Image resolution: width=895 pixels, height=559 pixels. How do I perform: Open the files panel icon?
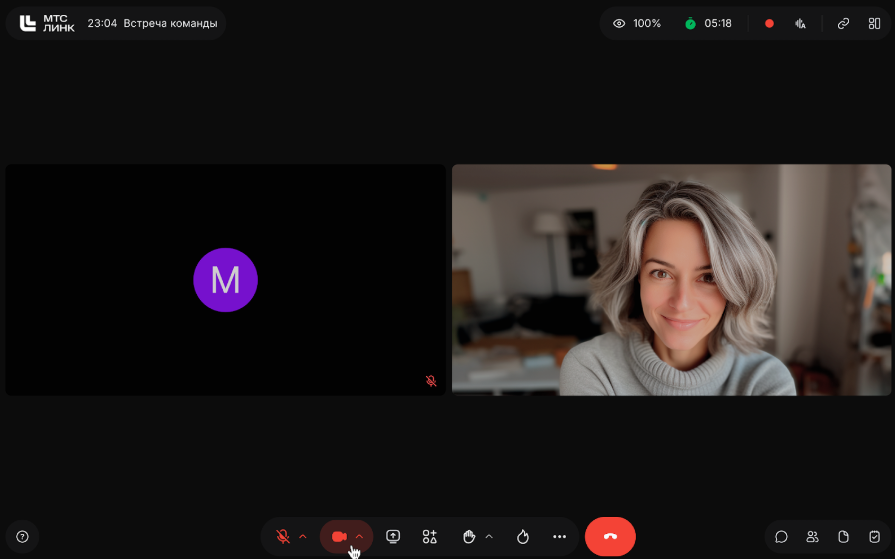pyautogui.click(x=843, y=537)
